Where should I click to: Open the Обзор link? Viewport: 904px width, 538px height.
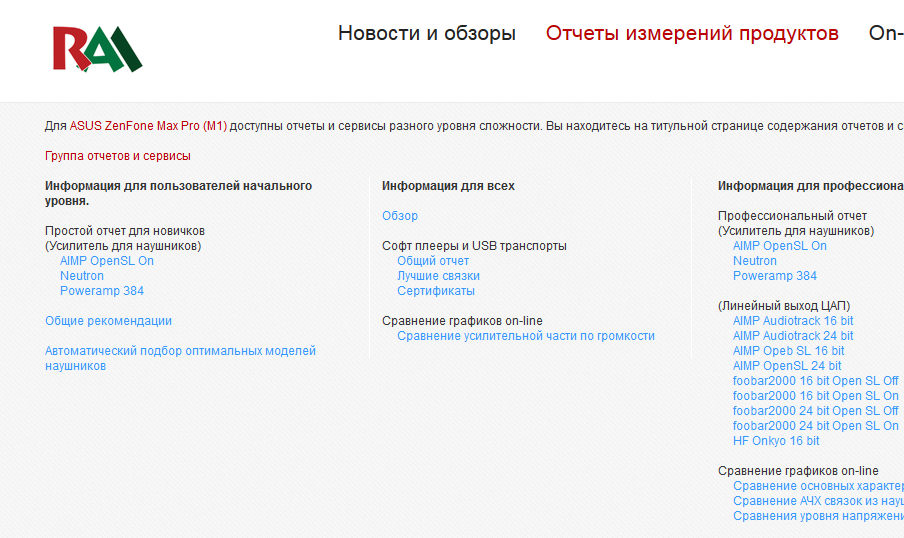tap(400, 216)
